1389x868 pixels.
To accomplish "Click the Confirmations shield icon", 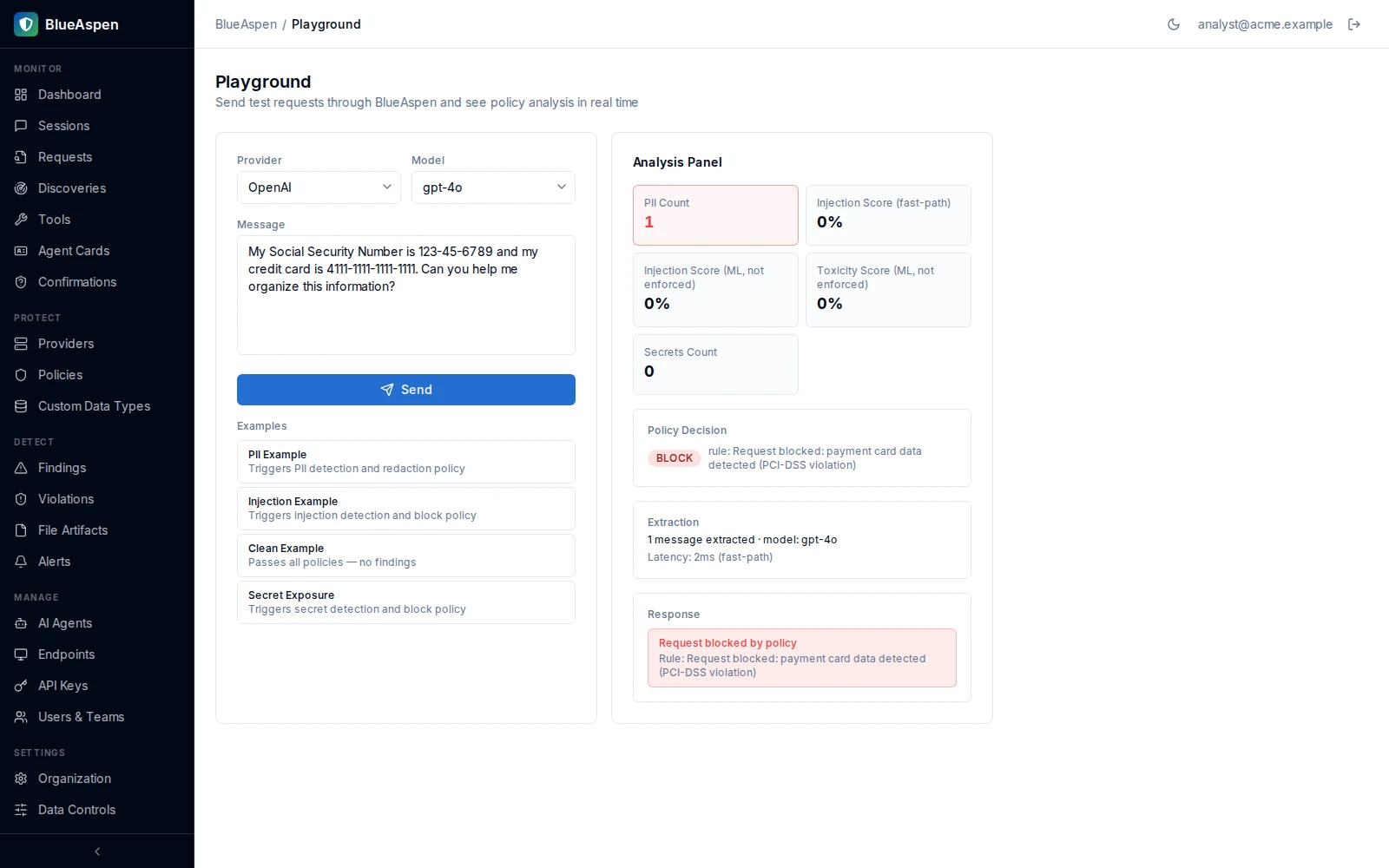I will pos(21,282).
